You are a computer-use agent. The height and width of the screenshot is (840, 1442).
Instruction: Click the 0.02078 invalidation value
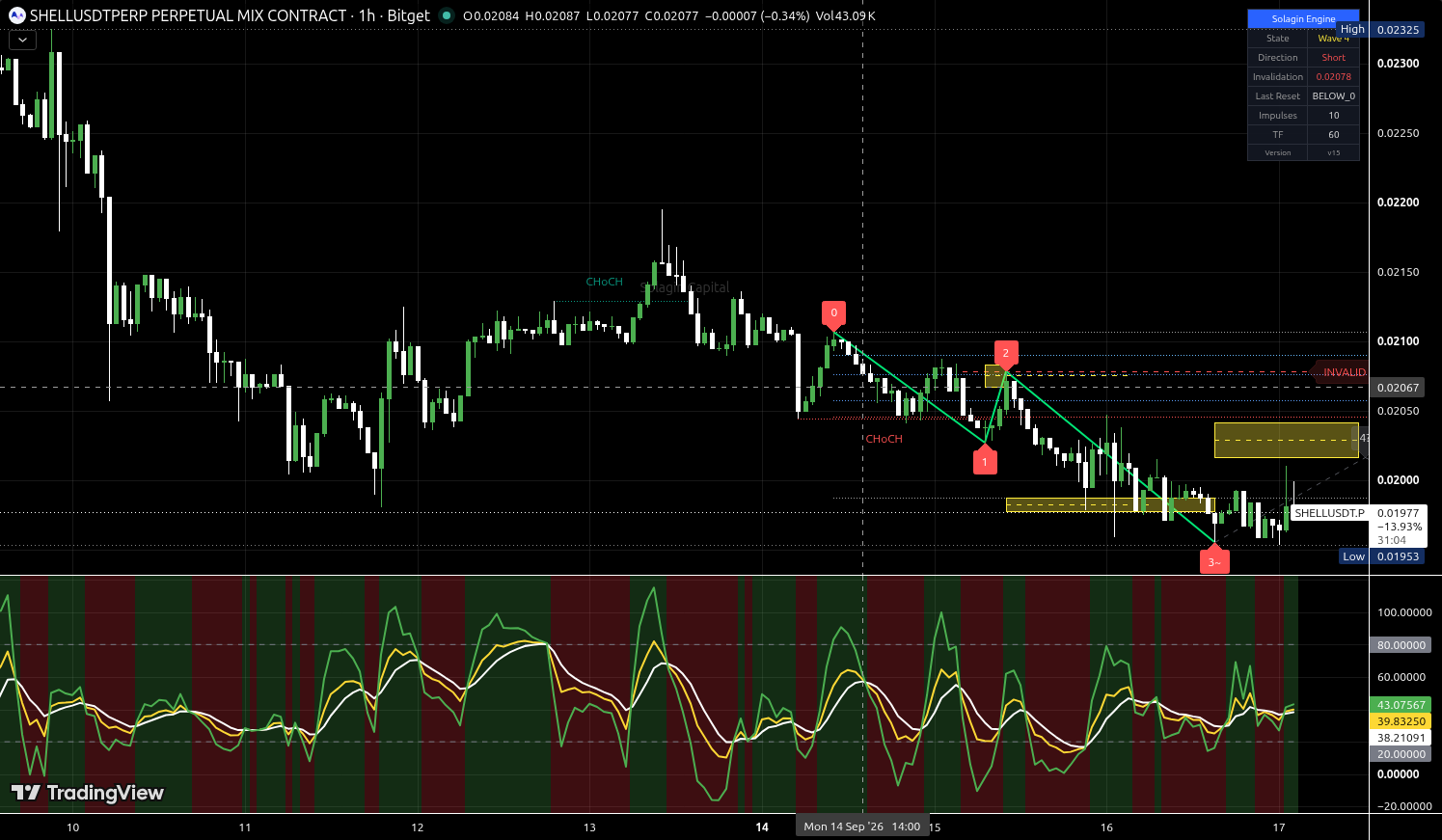pyautogui.click(x=1333, y=77)
